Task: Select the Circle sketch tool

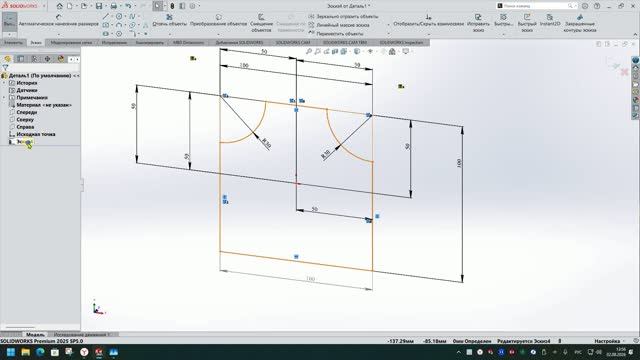Action: (119, 16)
